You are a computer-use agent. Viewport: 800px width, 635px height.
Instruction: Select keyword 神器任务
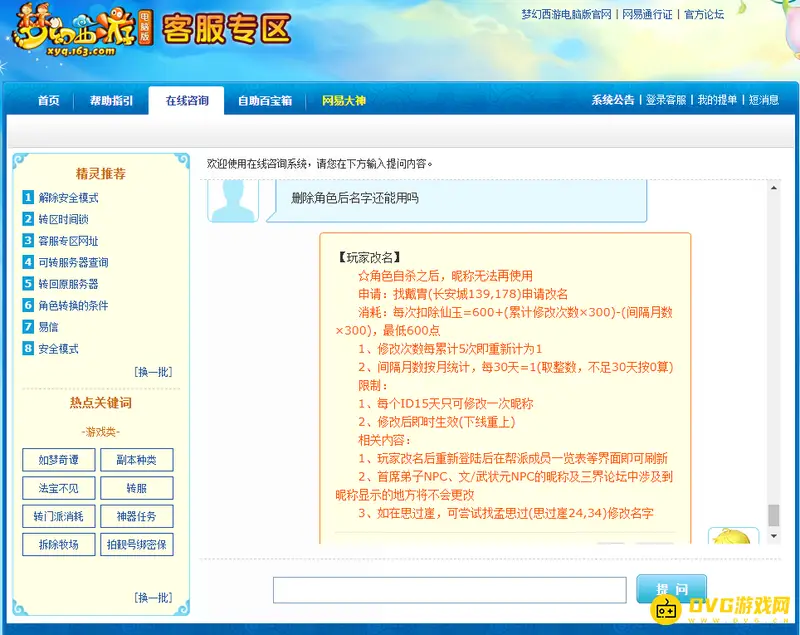(x=137, y=516)
